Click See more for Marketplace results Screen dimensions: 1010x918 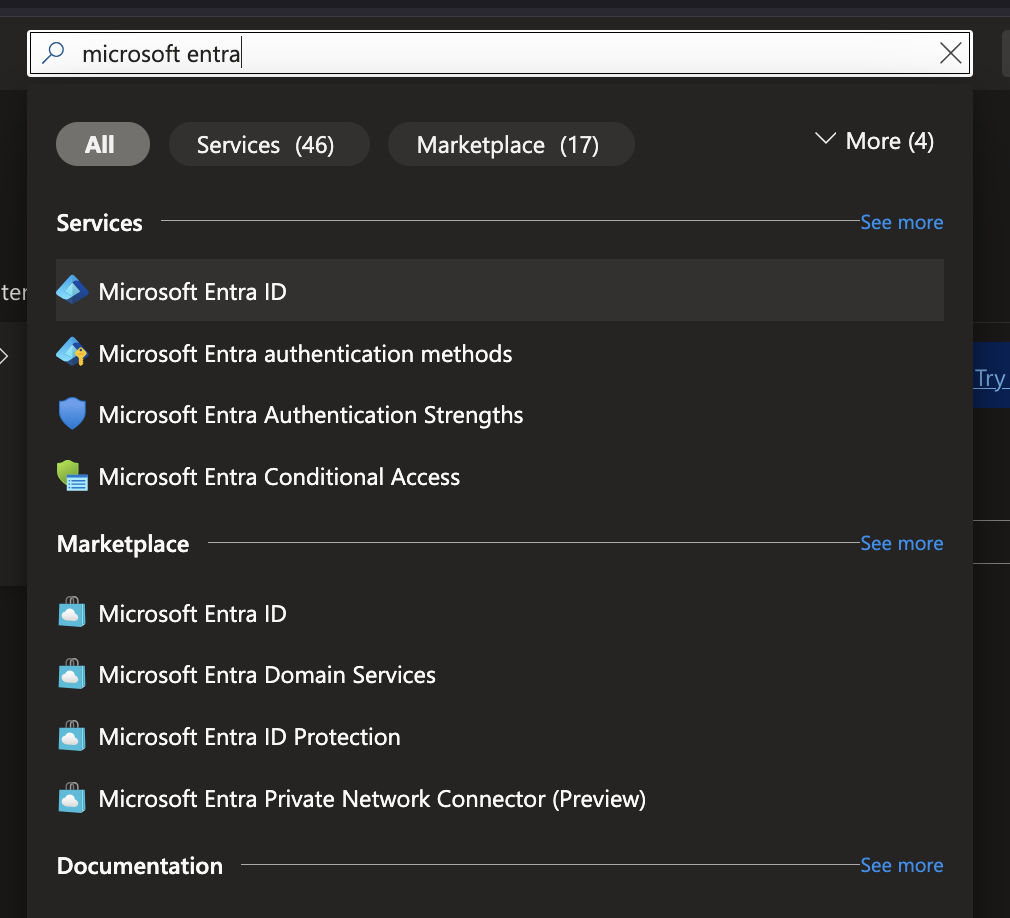tap(901, 543)
